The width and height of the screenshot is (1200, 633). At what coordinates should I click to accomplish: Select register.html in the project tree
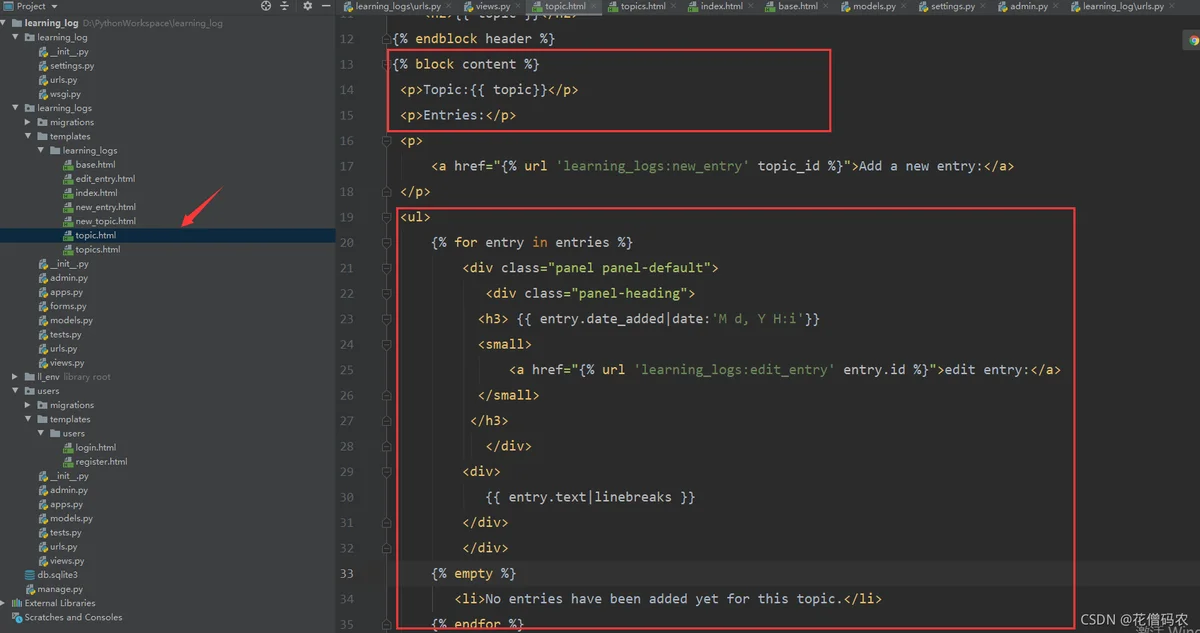pos(101,462)
